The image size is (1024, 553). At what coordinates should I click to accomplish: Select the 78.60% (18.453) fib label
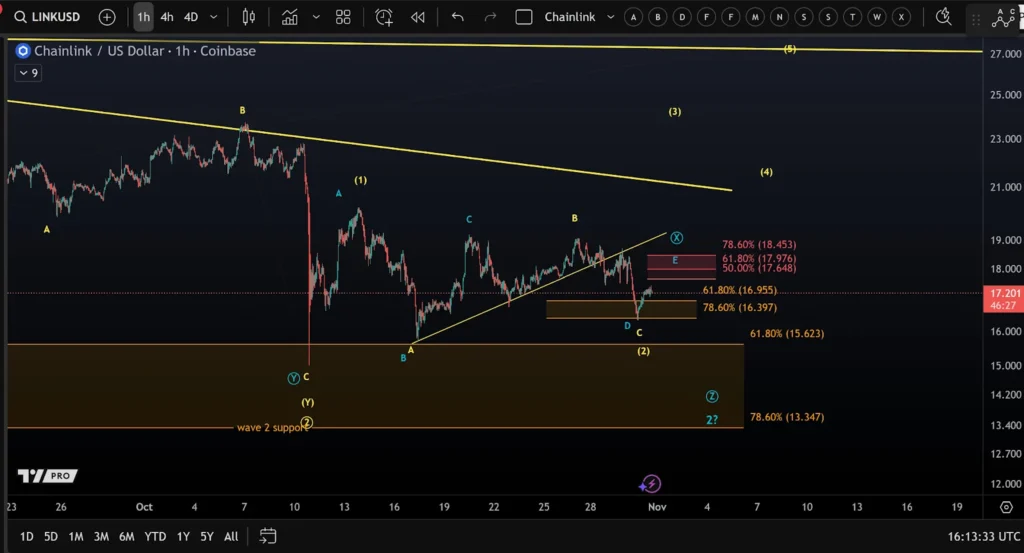tap(759, 245)
